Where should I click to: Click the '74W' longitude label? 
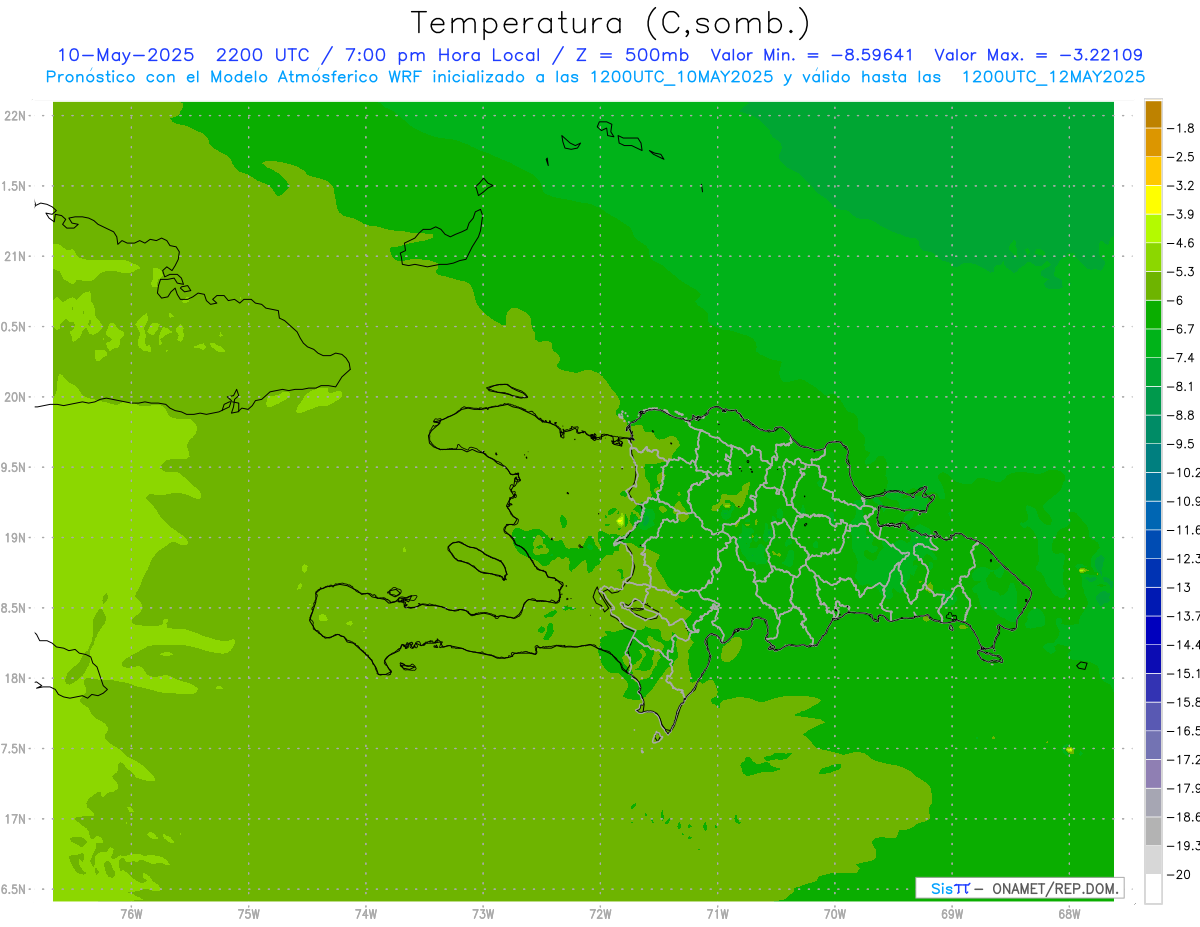[x=366, y=913]
